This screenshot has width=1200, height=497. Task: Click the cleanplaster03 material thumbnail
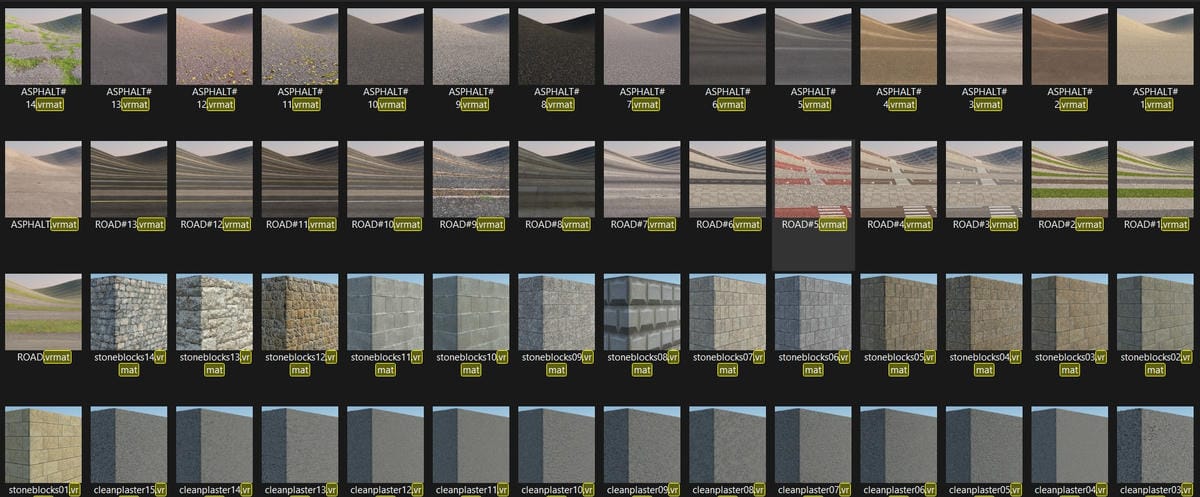[x=1154, y=445]
